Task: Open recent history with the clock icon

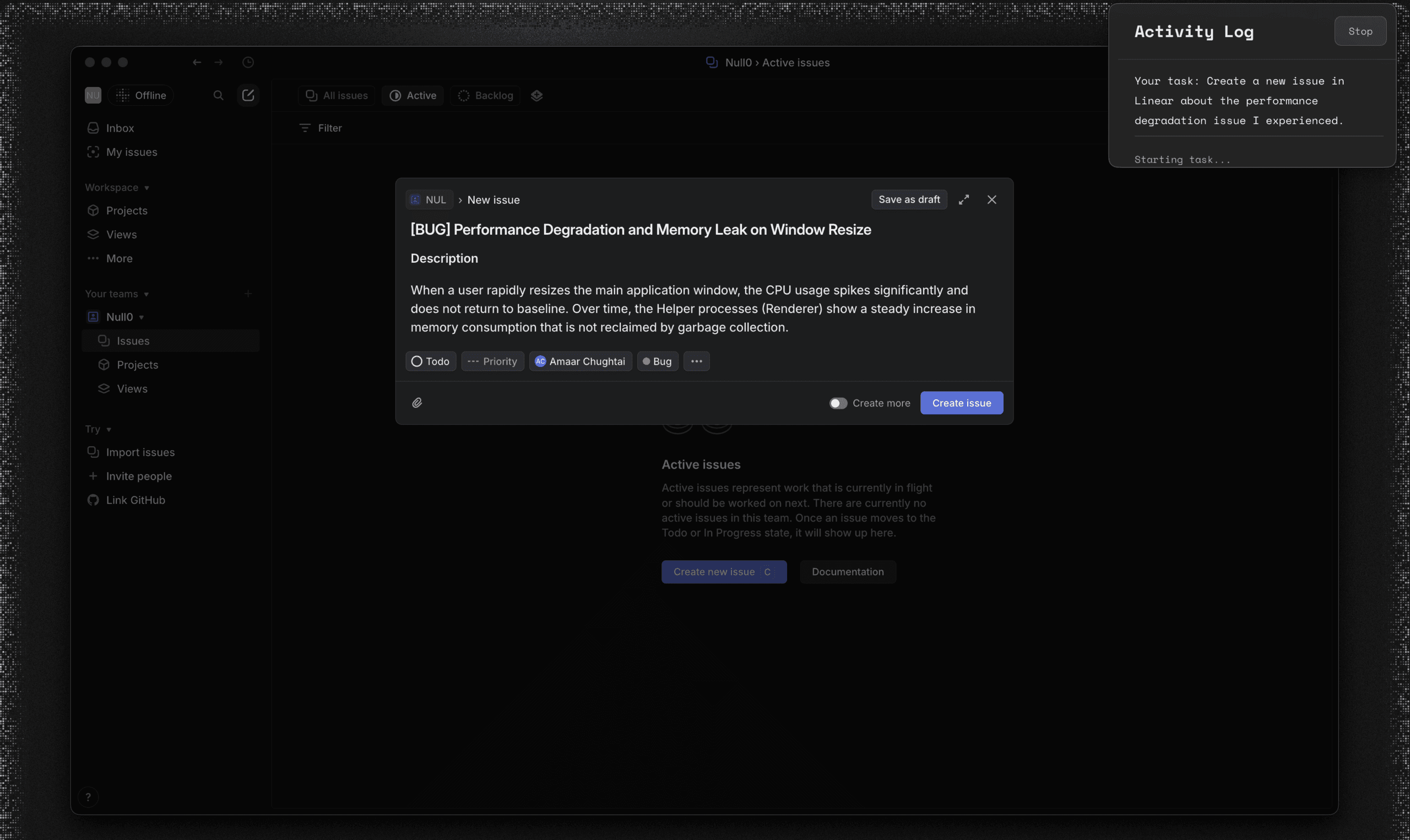Action: (x=248, y=62)
